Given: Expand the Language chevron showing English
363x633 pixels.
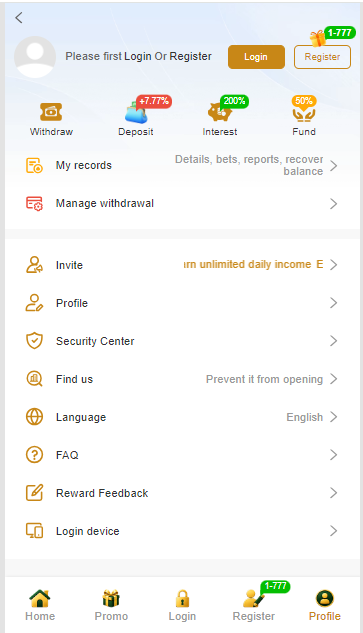Looking at the screenshot, I should (334, 417).
